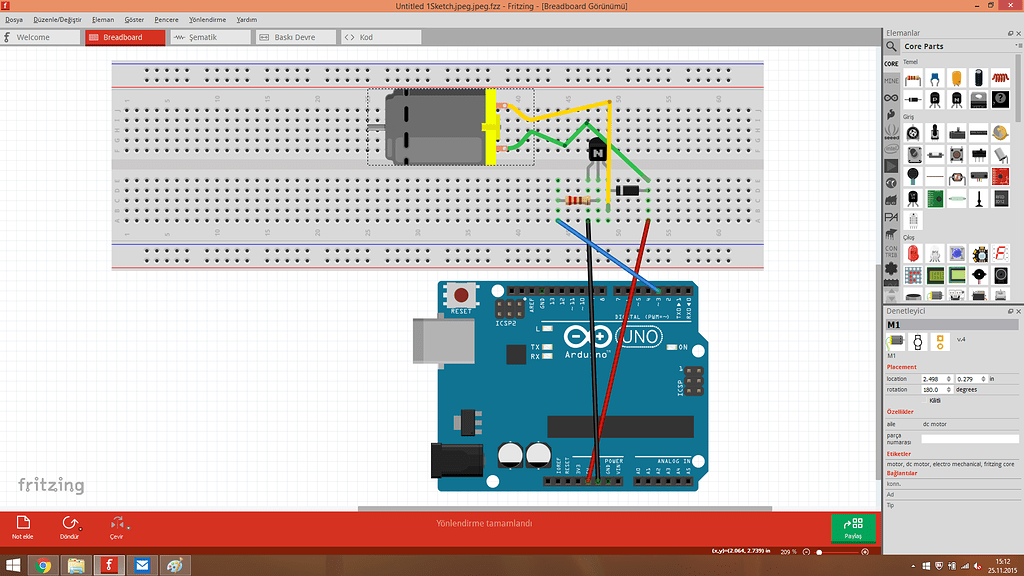
Task: Open the Intel parts bin
Action: pyautogui.click(x=891, y=149)
